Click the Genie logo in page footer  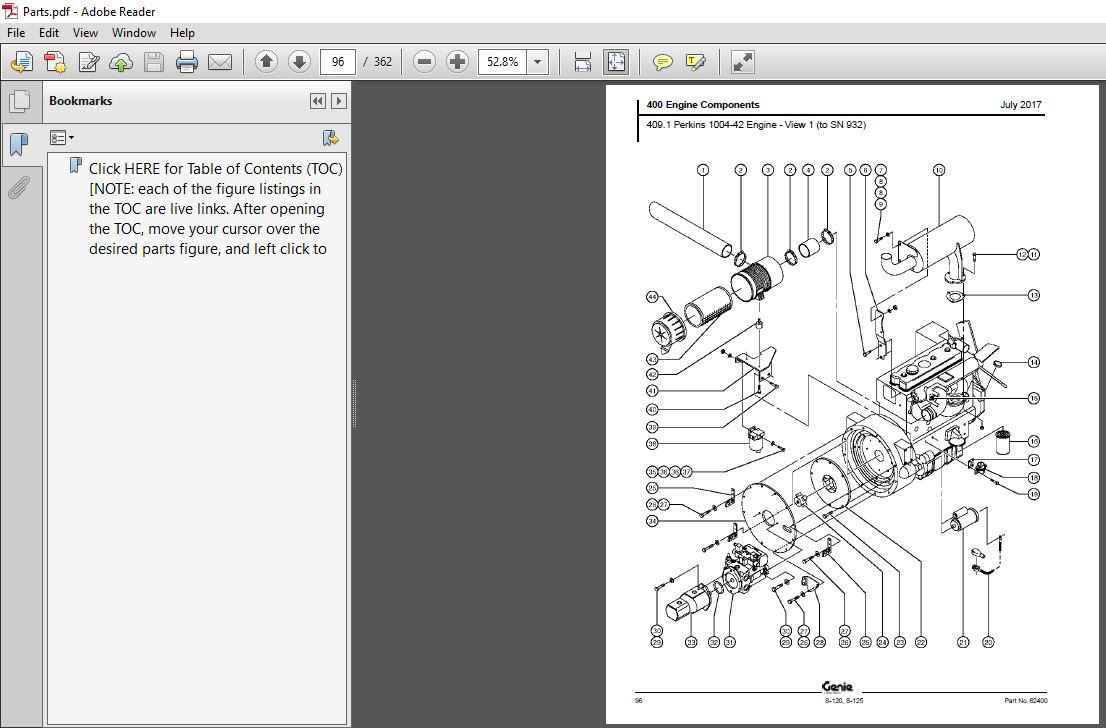(x=837, y=686)
